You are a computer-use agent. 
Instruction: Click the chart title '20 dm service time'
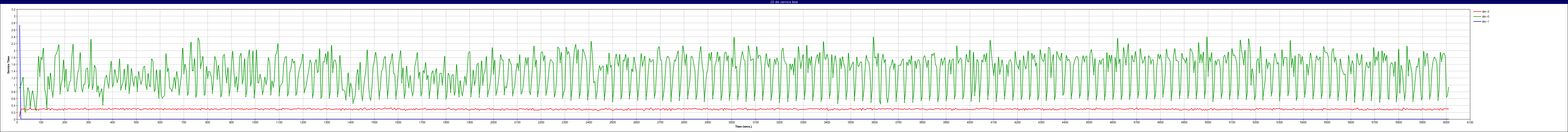click(784, 2)
